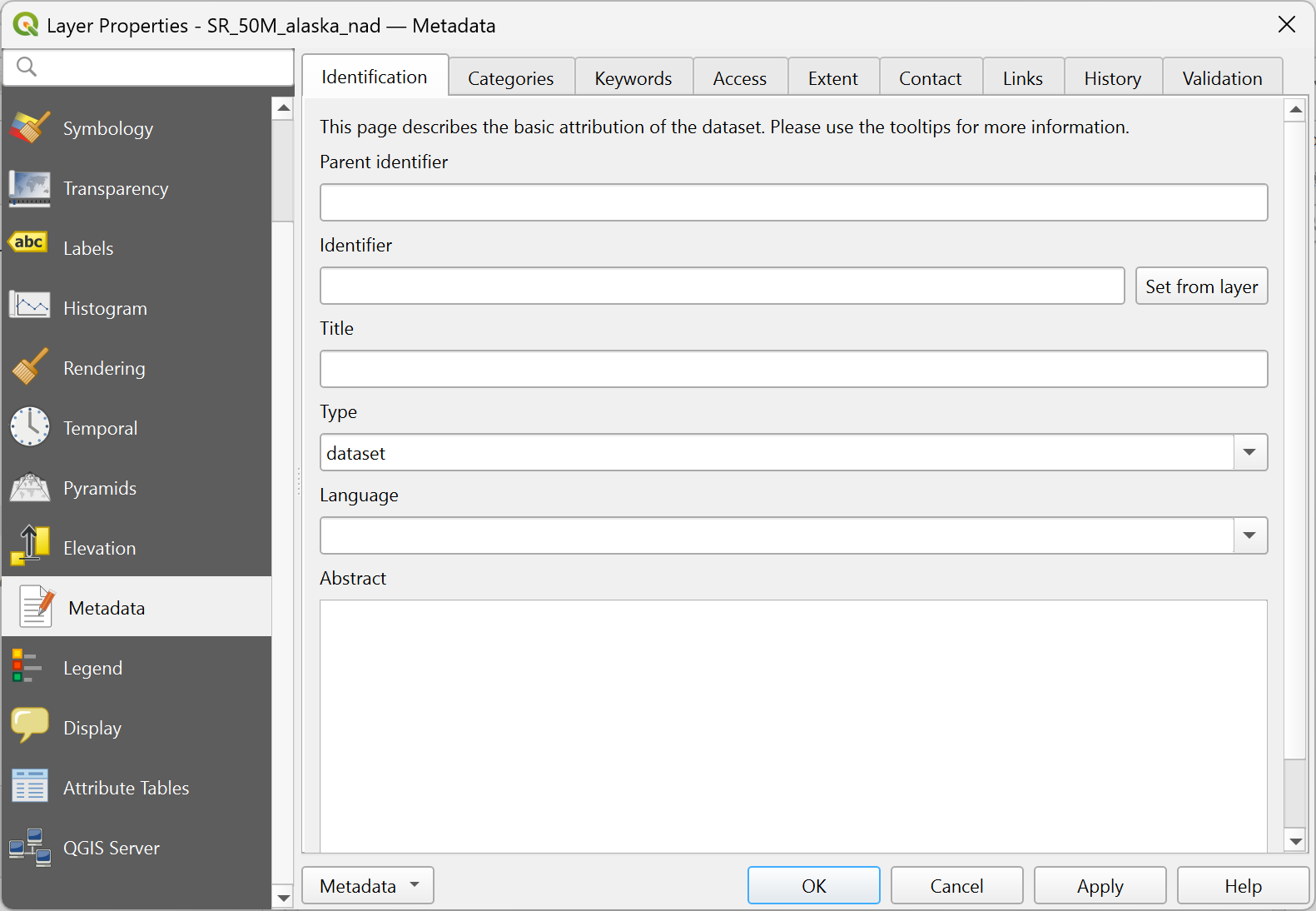Open the Rendering brush icon
Viewport: 1316px width, 911px height.
30,367
